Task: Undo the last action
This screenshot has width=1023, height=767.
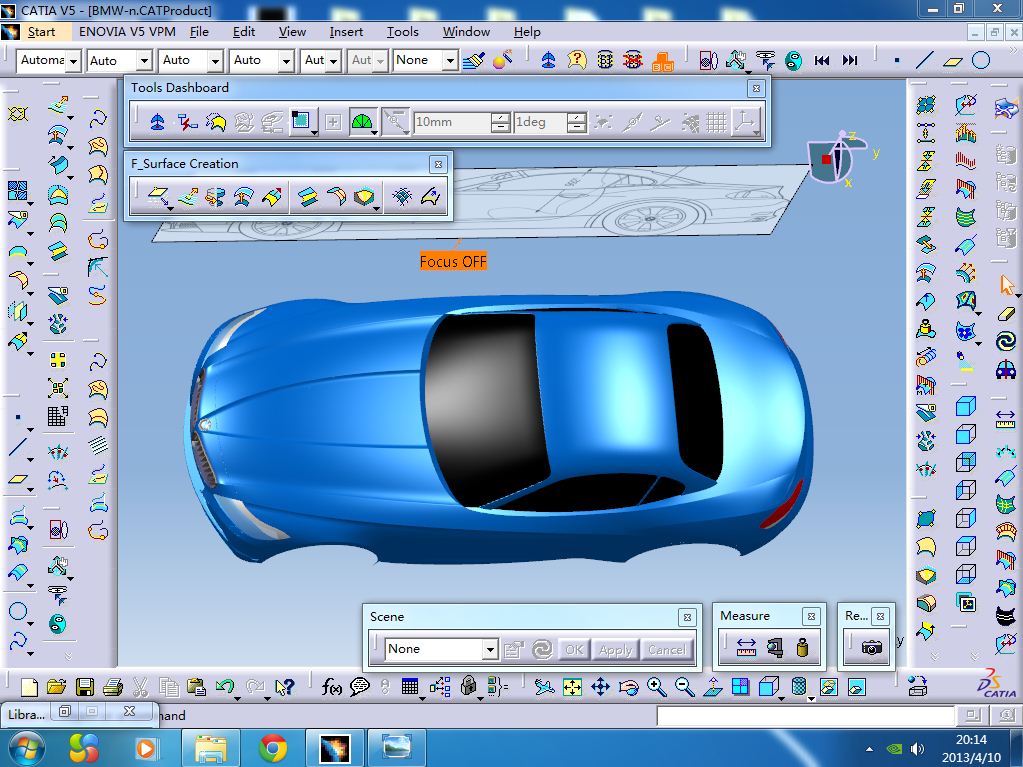Action: (x=224, y=686)
